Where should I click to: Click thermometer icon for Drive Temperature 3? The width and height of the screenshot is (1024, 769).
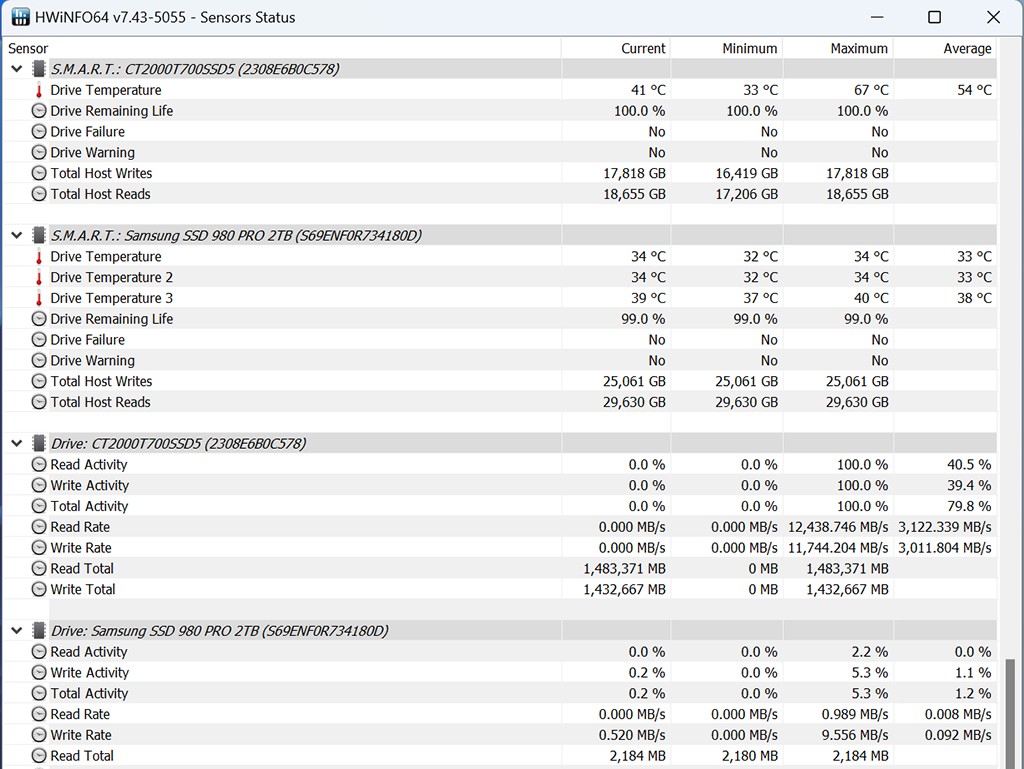click(39, 298)
